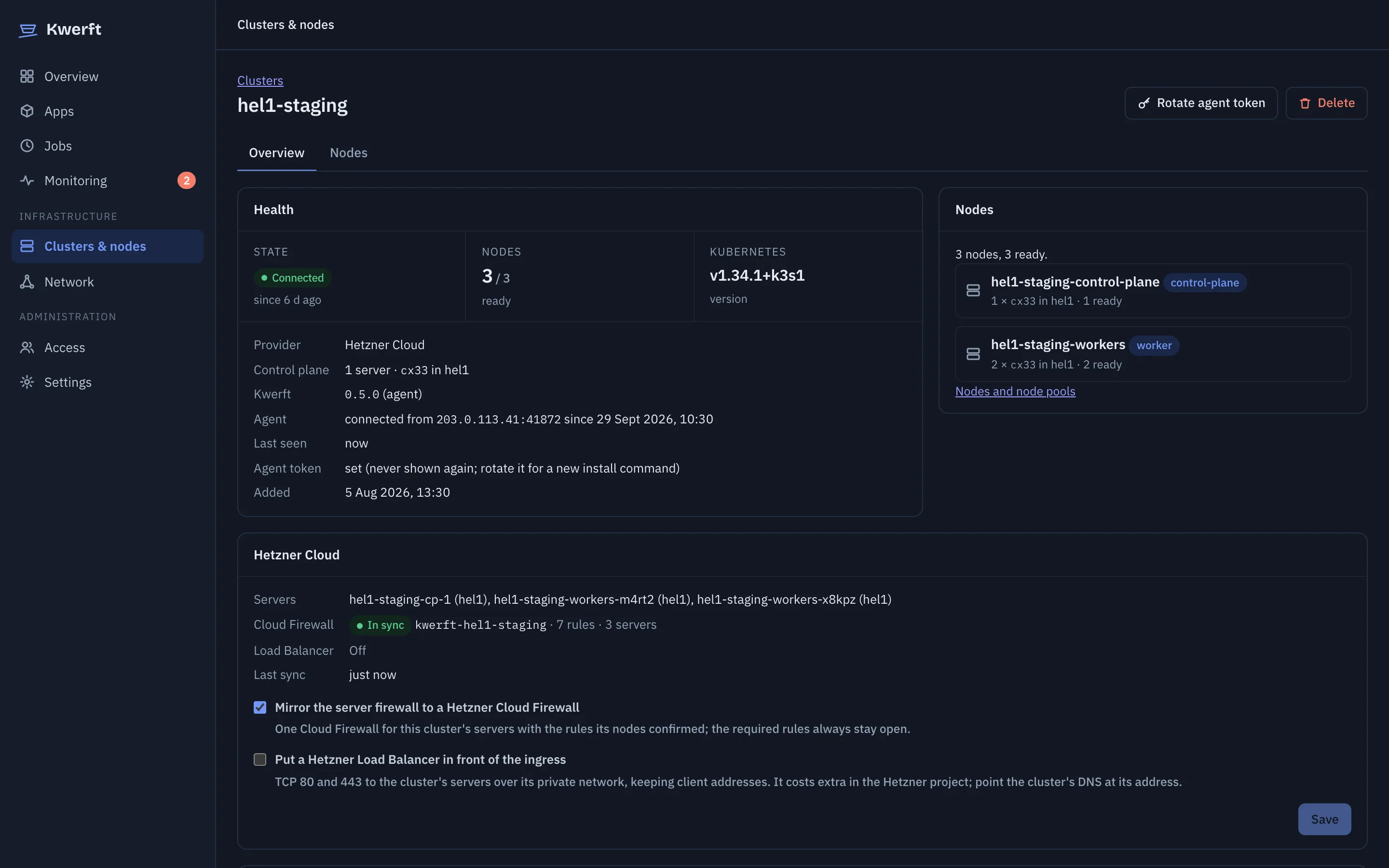Image resolution: width=1389 pixels, height=868 pixels.
Task: Click the key icon on Rotate agent token
Action: pyautogui.click(x=1144, y=103)
